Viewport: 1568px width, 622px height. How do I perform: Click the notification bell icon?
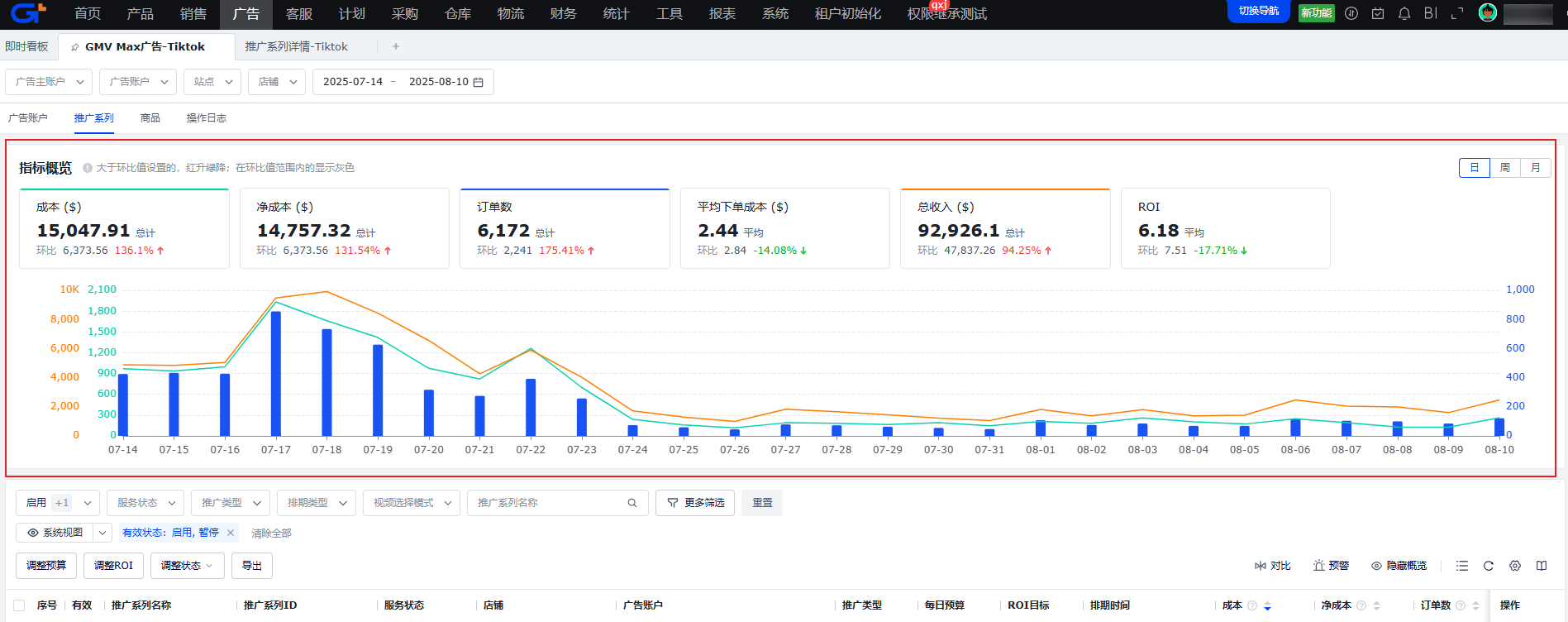(x=1404, y=13)
